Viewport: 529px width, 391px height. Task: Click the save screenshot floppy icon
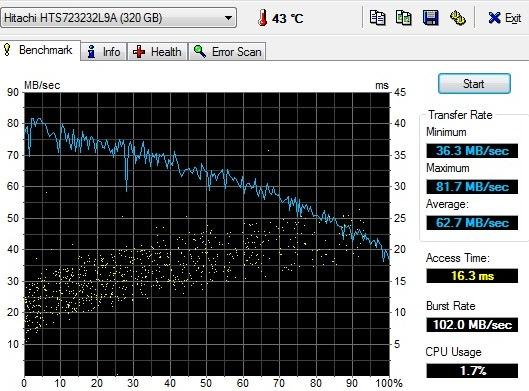pyautogui.click(x=430, y=18)
